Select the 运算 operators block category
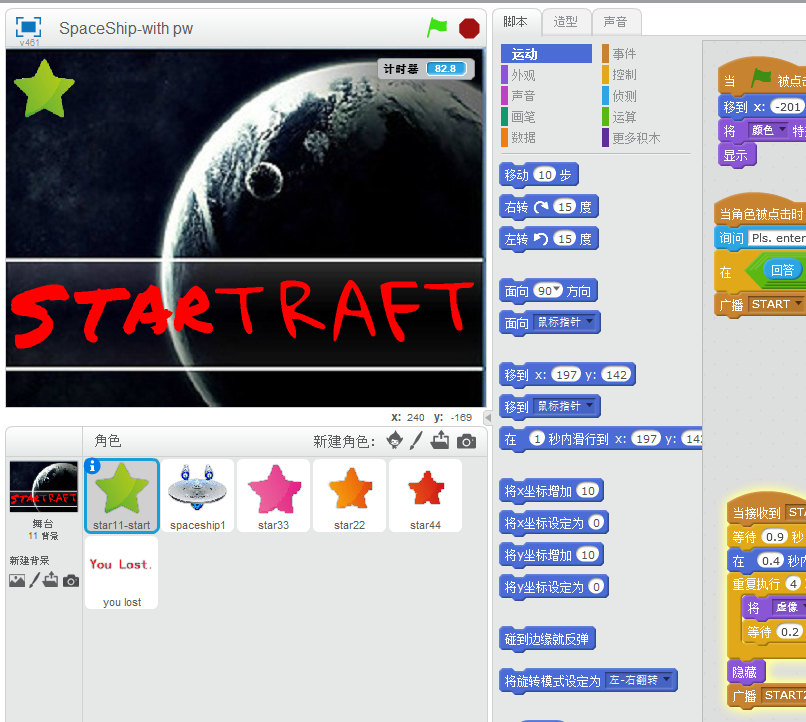Viewport: 806px width, 722px height. [647, 117]
